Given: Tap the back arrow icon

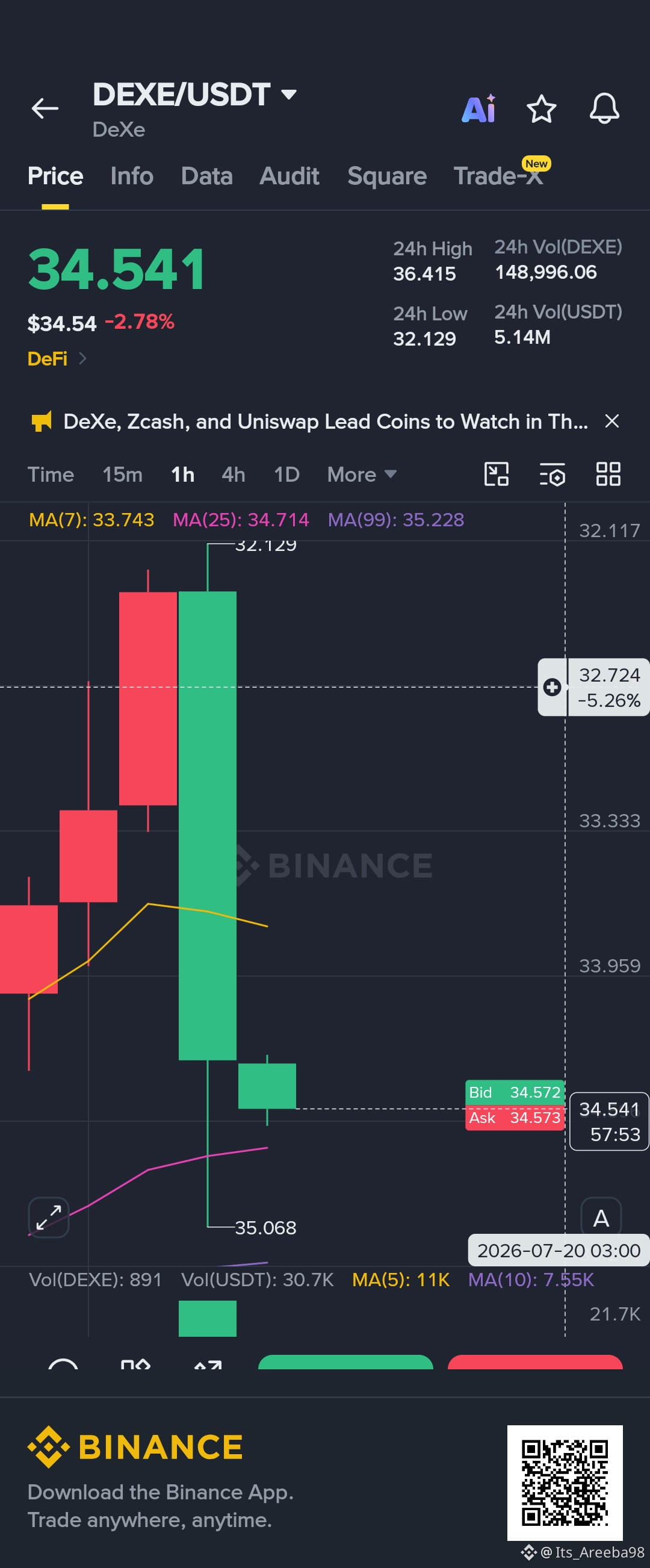Looking at the screenshot, I should pos(45,109).
